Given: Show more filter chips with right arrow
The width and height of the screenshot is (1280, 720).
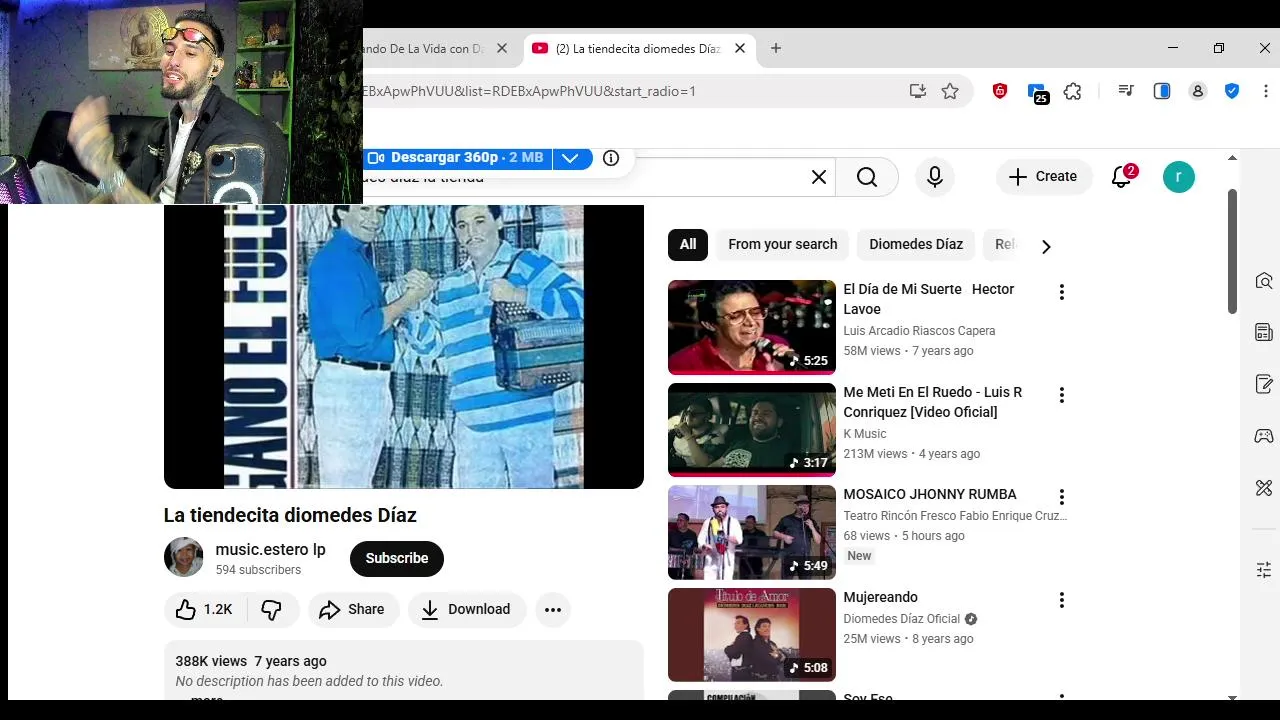Looking at the screenshot, I should [1046, 246].
